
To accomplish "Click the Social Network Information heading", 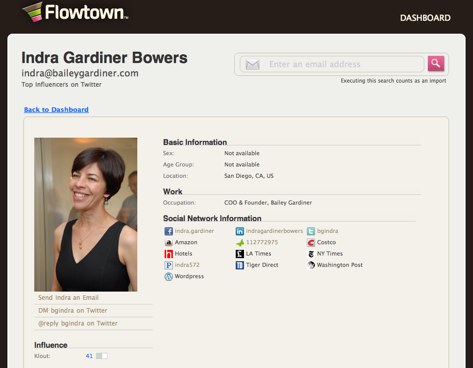I will (212, 218).
